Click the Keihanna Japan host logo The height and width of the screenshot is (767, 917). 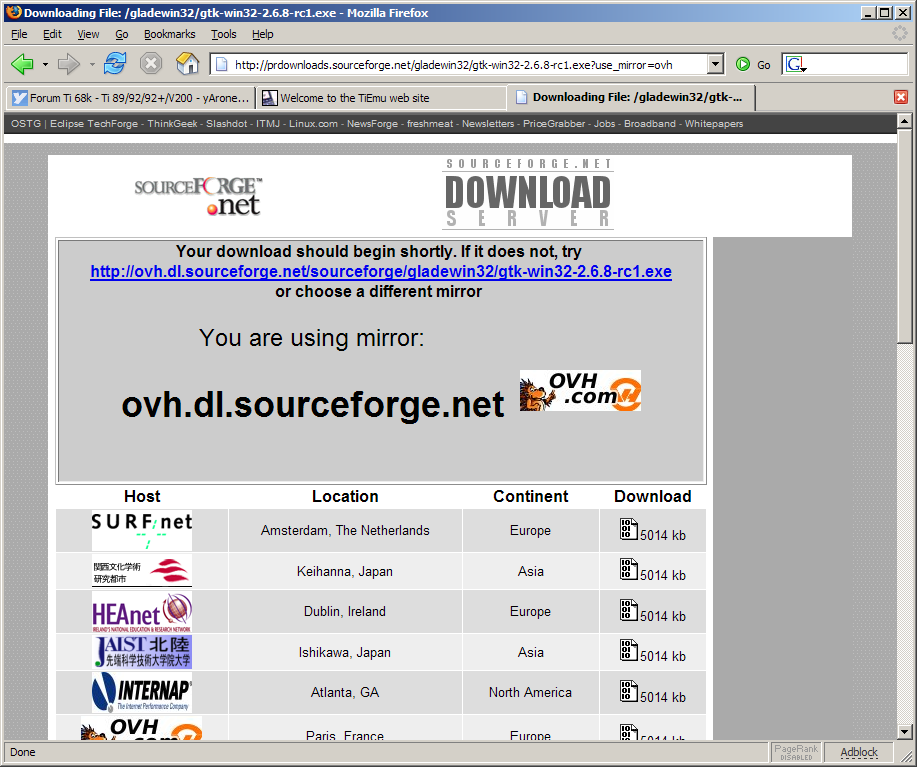[x=142, y=571]
